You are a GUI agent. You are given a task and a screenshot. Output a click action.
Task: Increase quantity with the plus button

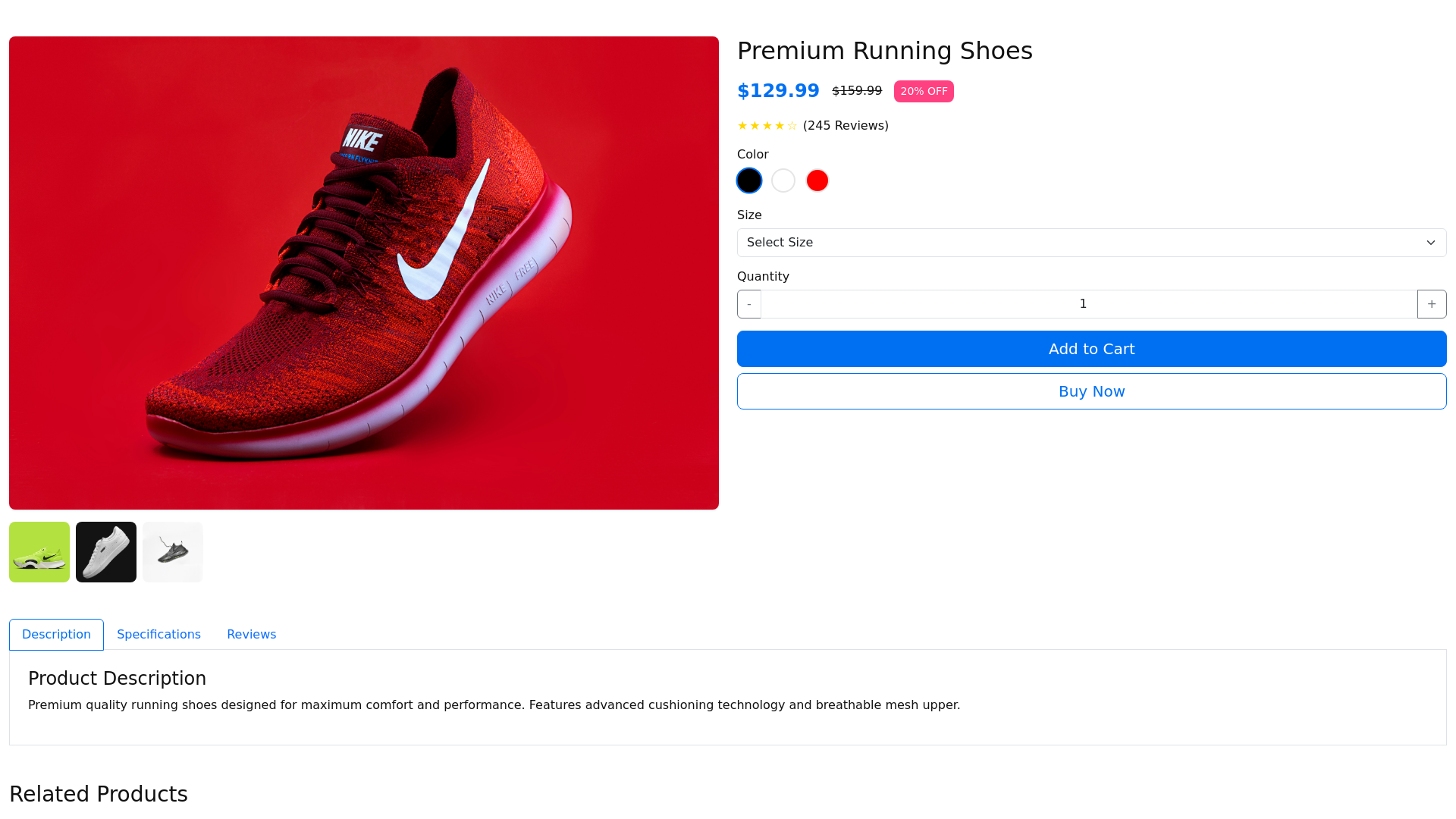1432,304
